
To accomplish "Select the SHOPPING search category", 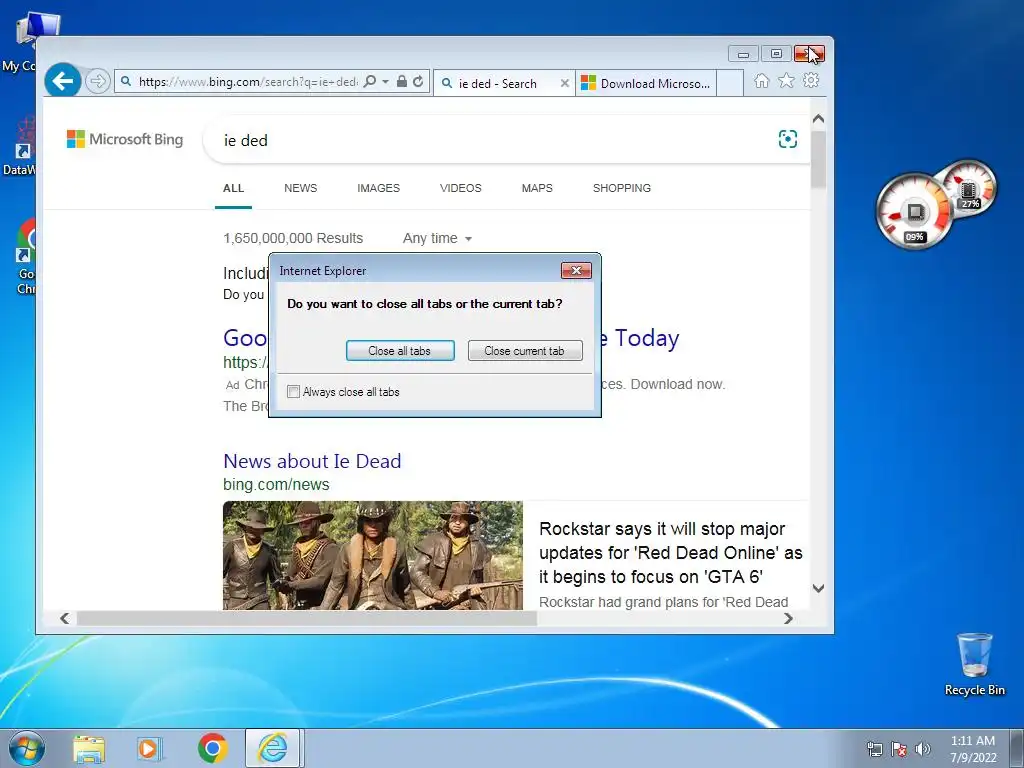I will (x=622, y=188).
